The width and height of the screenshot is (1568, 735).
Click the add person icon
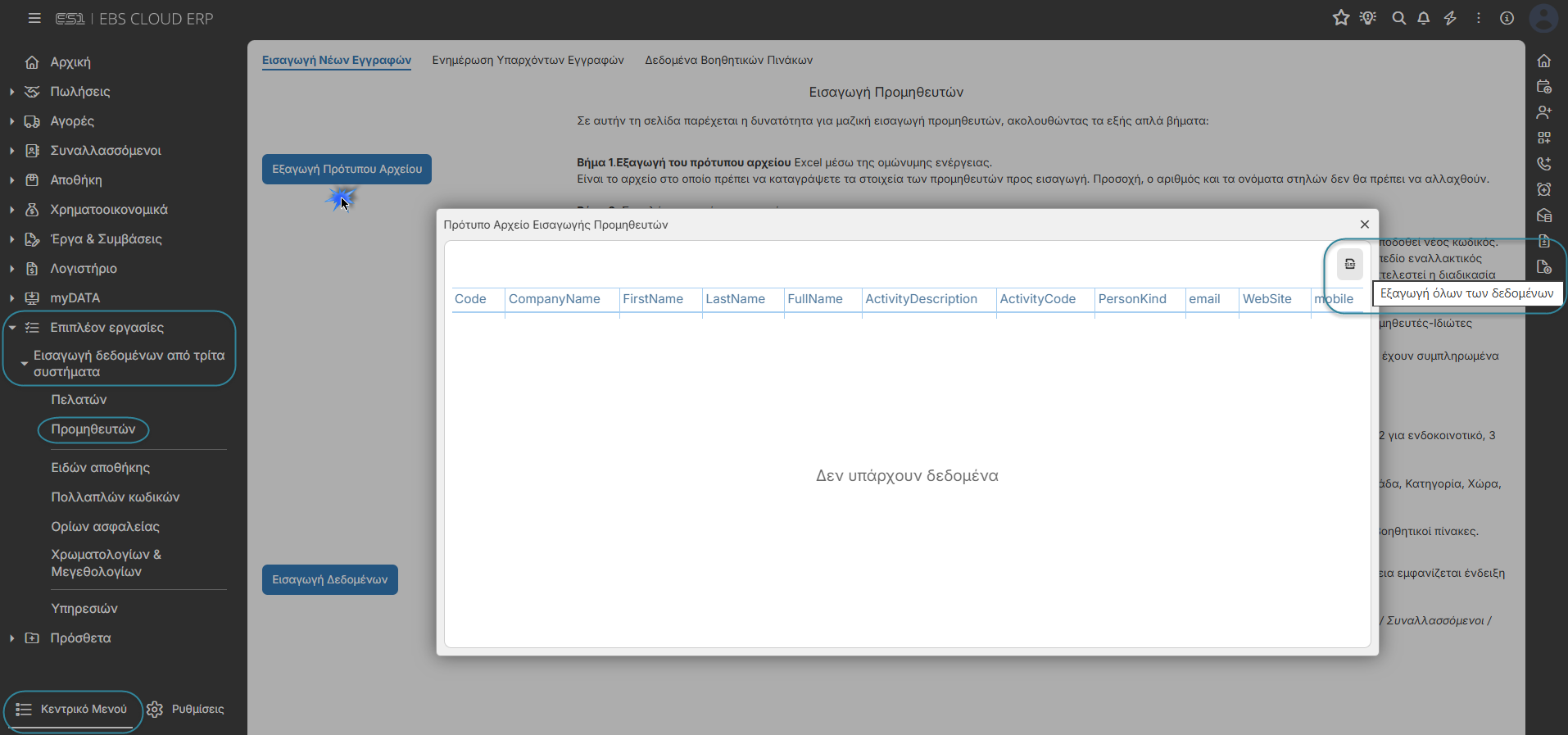[1544, 112]
